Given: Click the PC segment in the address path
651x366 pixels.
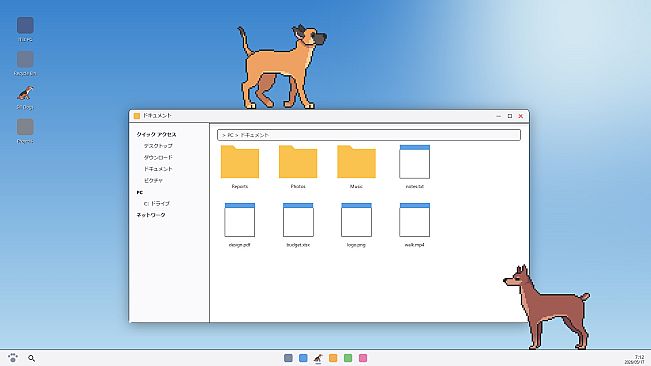Looking at the screenshot, I should click(x=230, y=135).
